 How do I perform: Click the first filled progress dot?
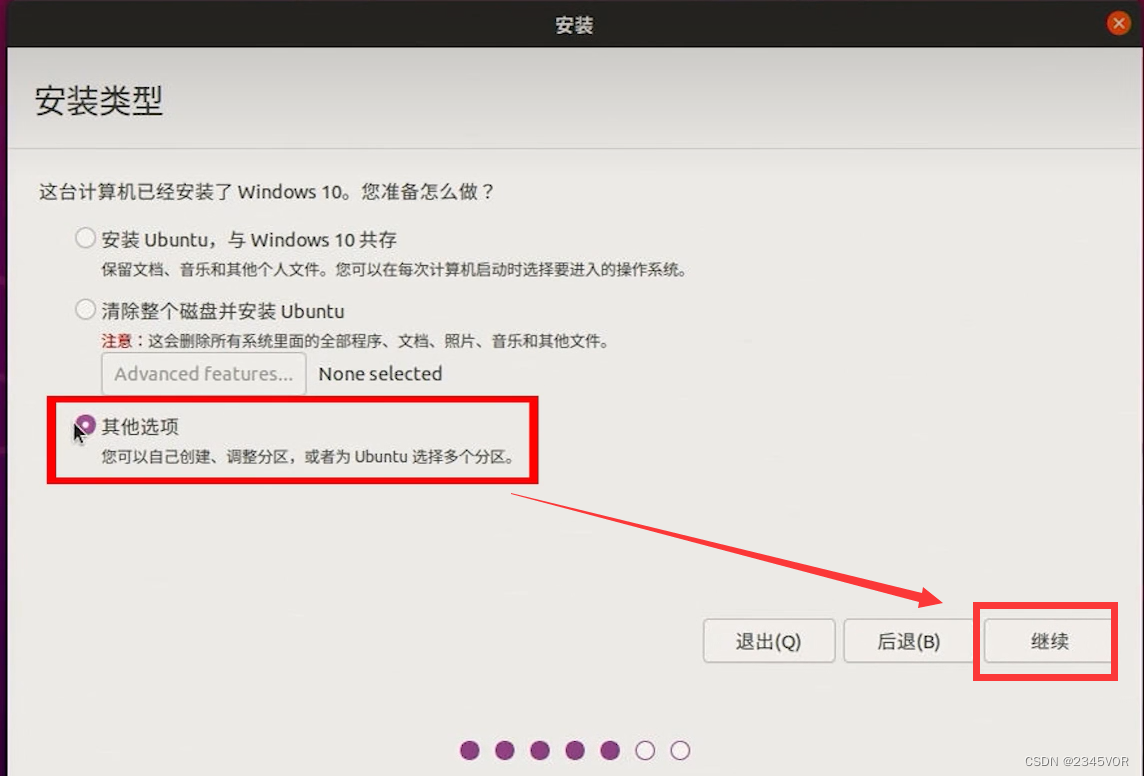[470, 750]
